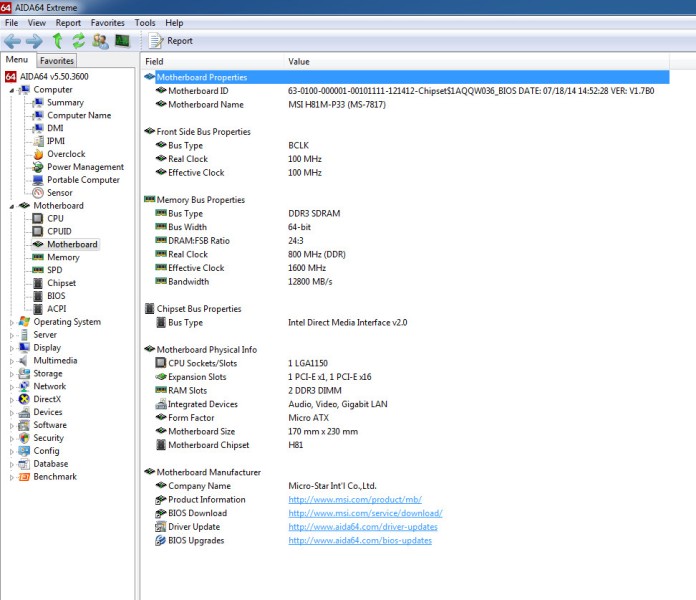Viewport: 696px width, 600px height.
Task: Collapse the Computer tree node
Action: (x=12, y=90)
